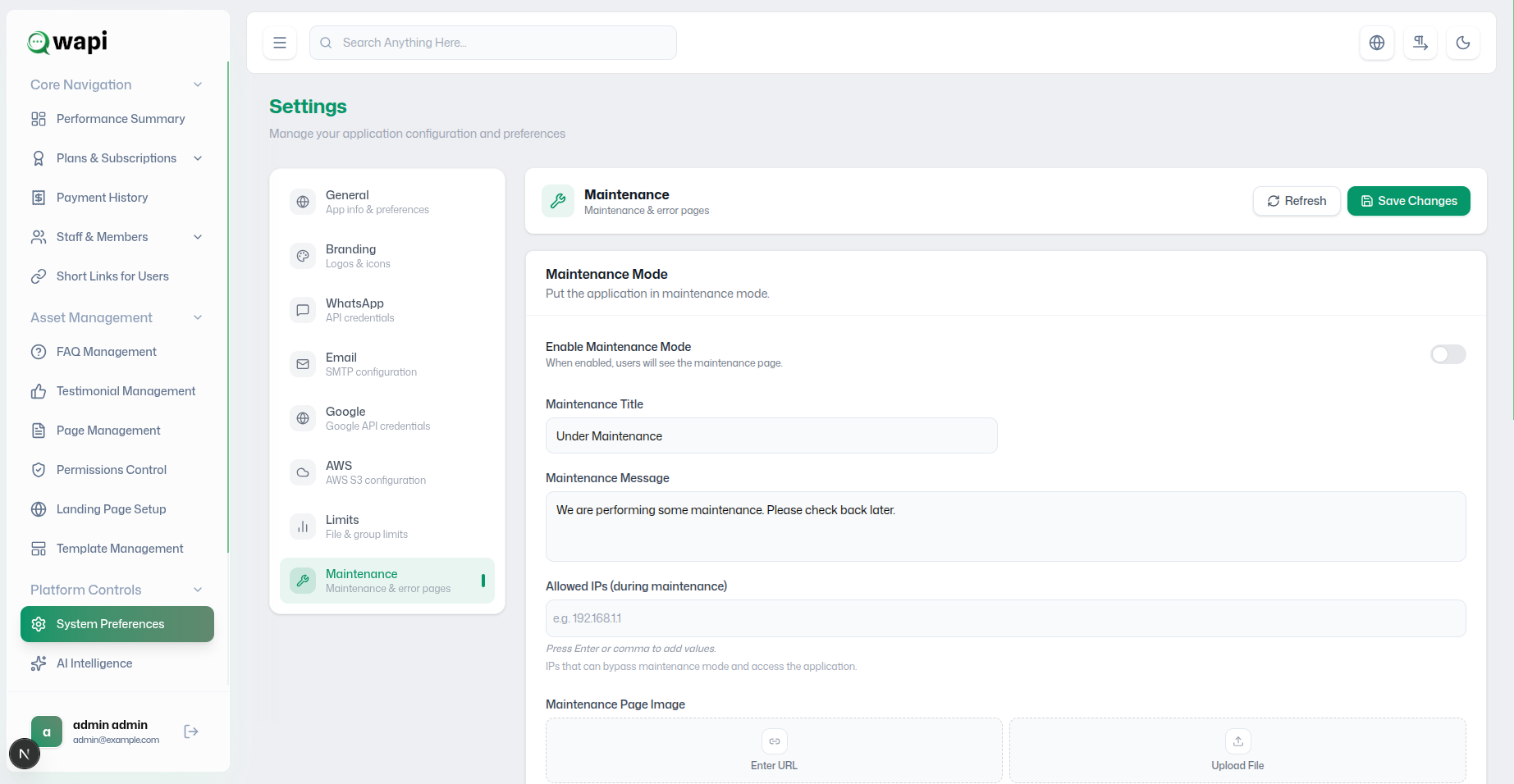Click the Branding palette icon

[303, 256]
